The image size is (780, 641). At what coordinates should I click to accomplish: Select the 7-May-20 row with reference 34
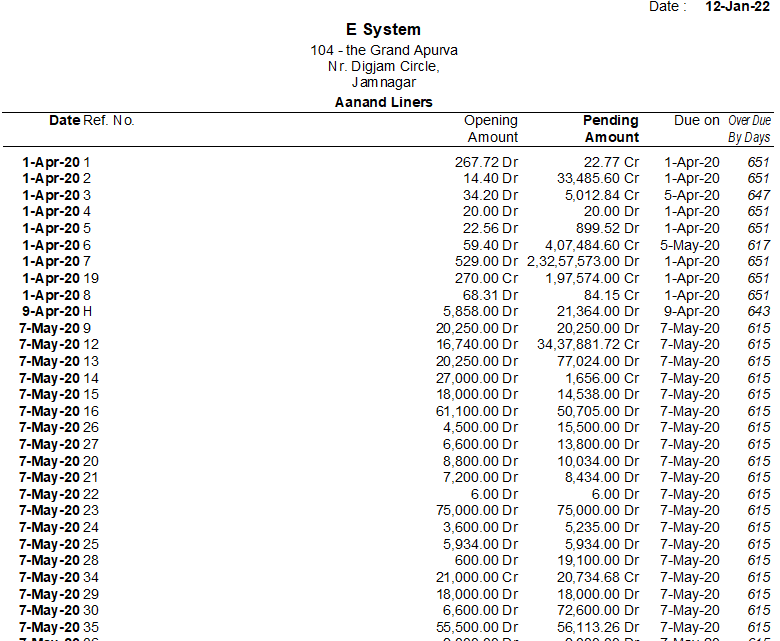(x=60, y=577)
